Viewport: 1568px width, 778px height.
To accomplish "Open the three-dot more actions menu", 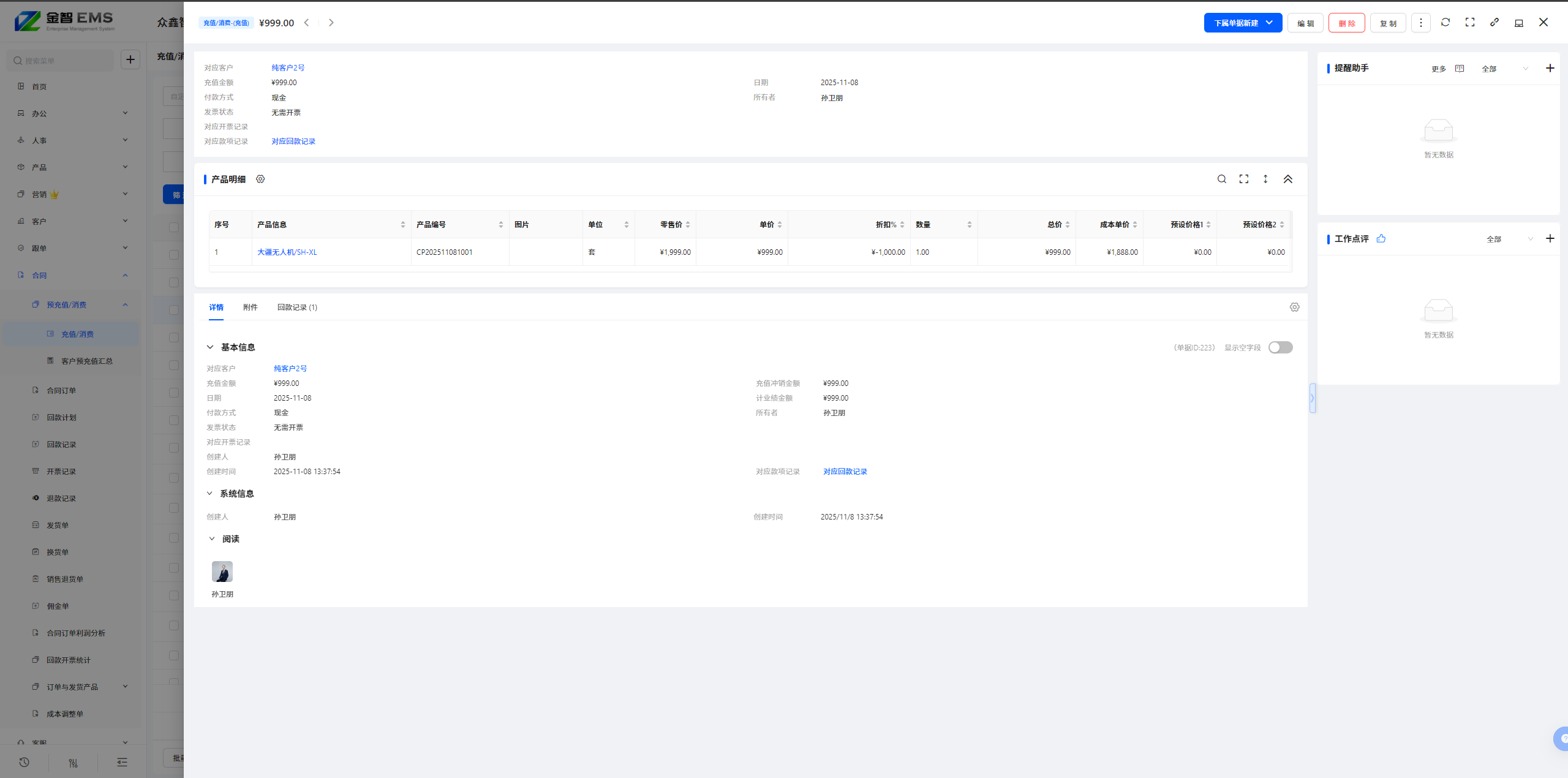I will pos(1420,23).
